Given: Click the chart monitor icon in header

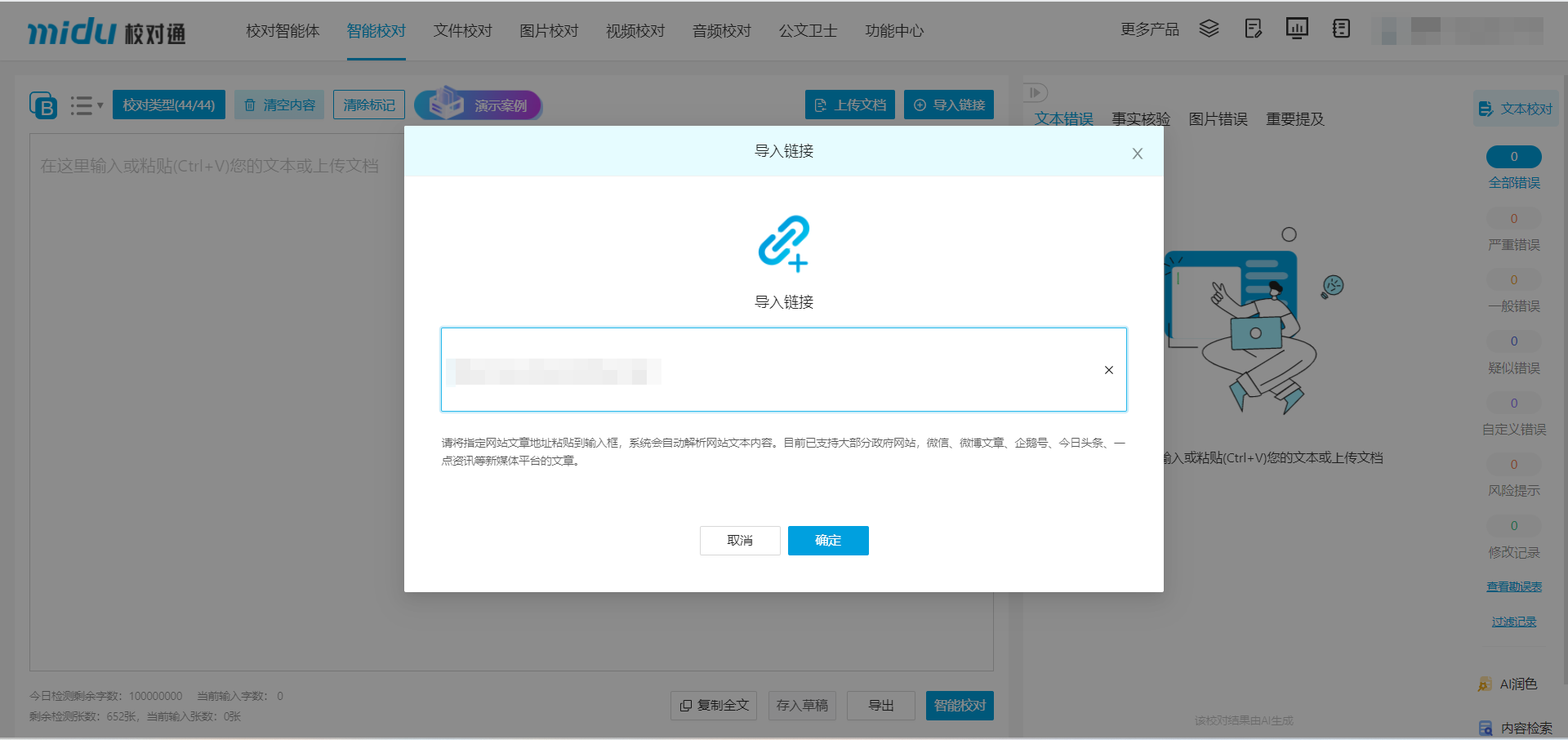Looking at the screenshot, I should coord(1297,29).
